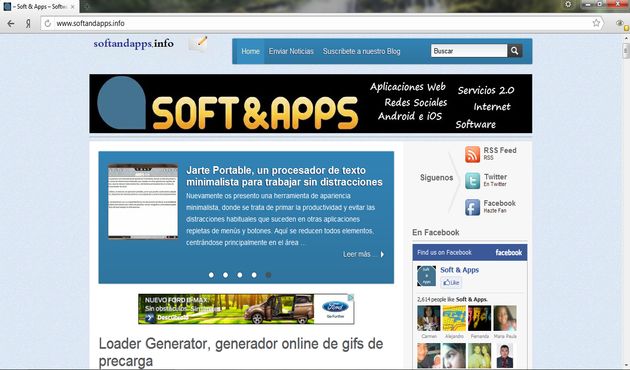The image size is (630, 370).
Task: Click the Soft & Apps Facebook page avatar
Action: coord(426,276)
